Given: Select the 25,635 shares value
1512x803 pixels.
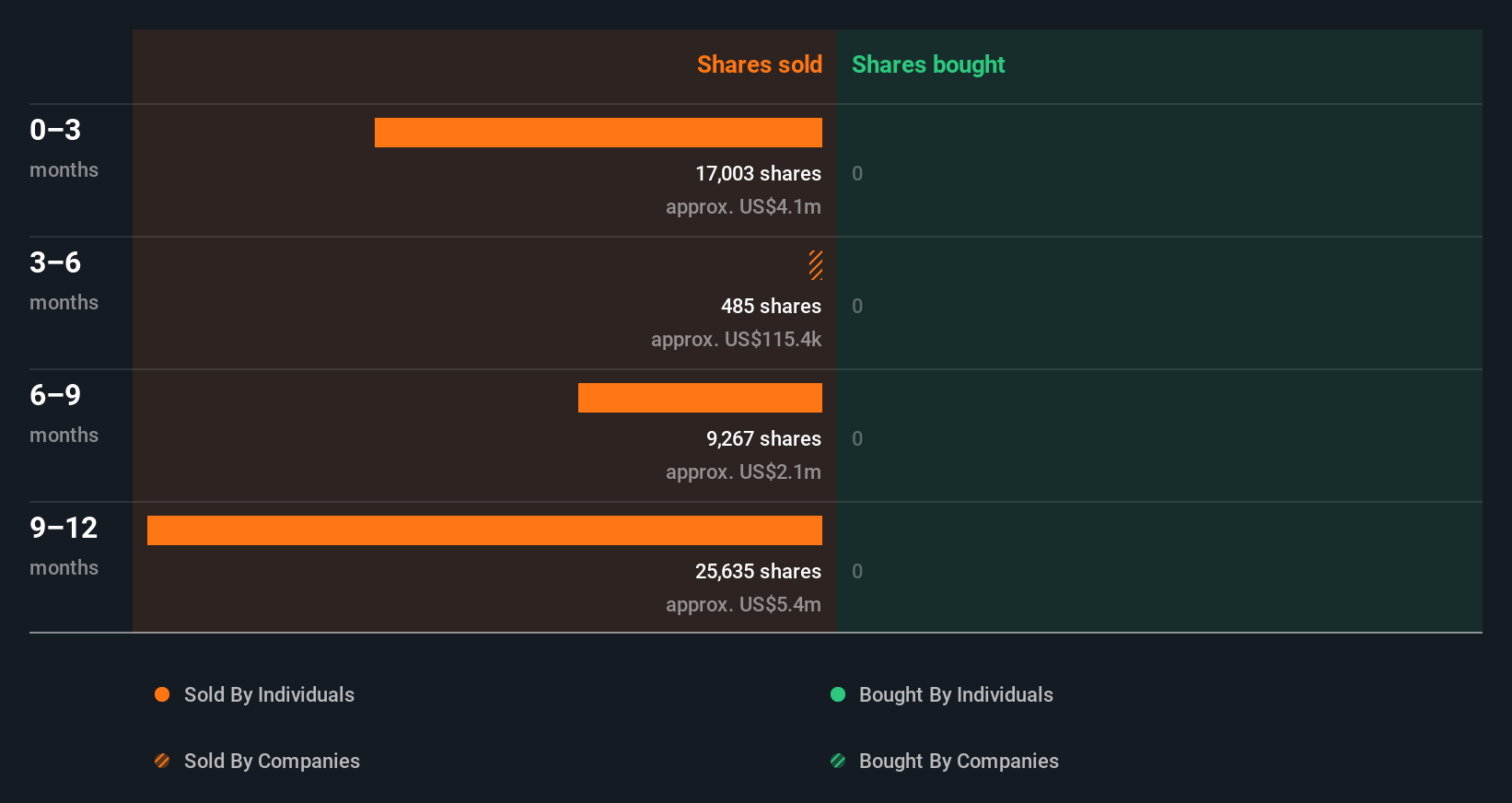Looking at the screenshot, I should pos(758,571).
